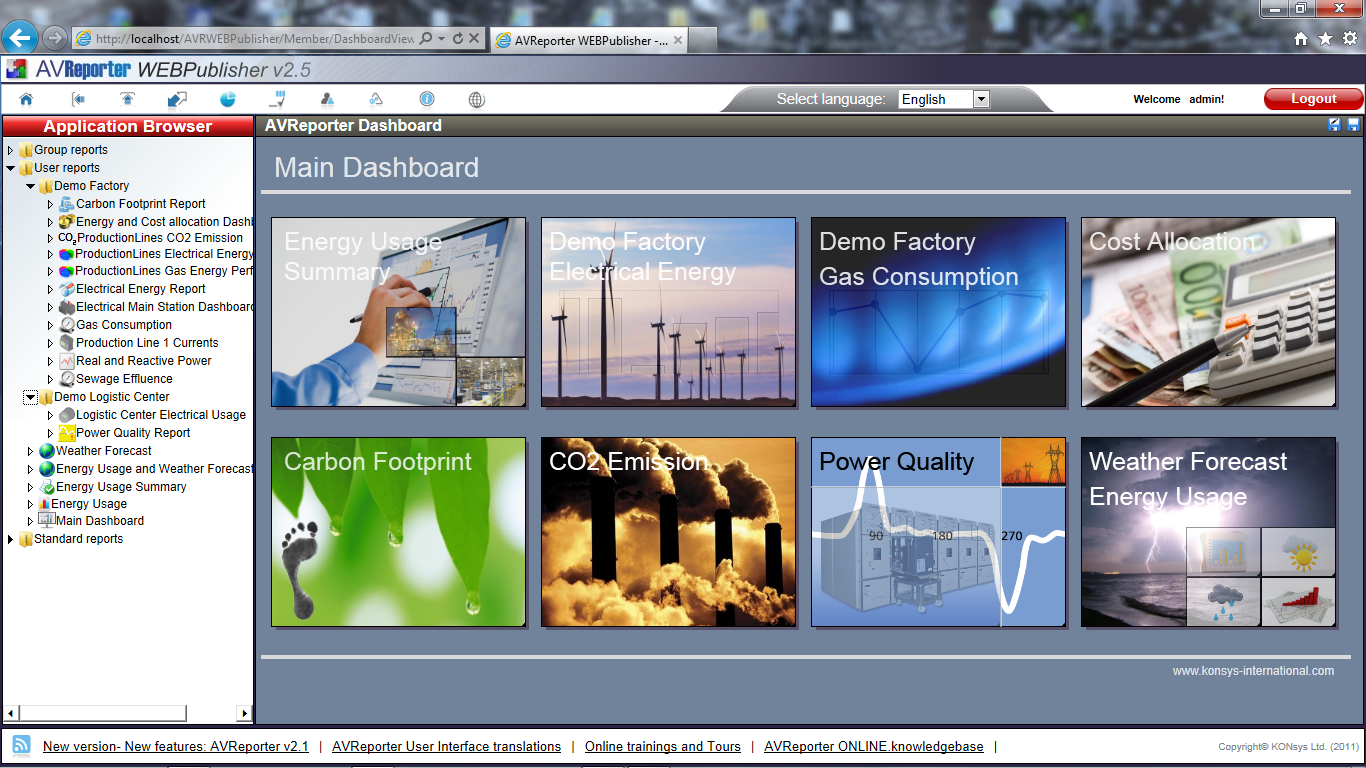1366x768 pixels.
Task: Select Electrical Main Station Dashboard item
Action: tap(165, 307)
